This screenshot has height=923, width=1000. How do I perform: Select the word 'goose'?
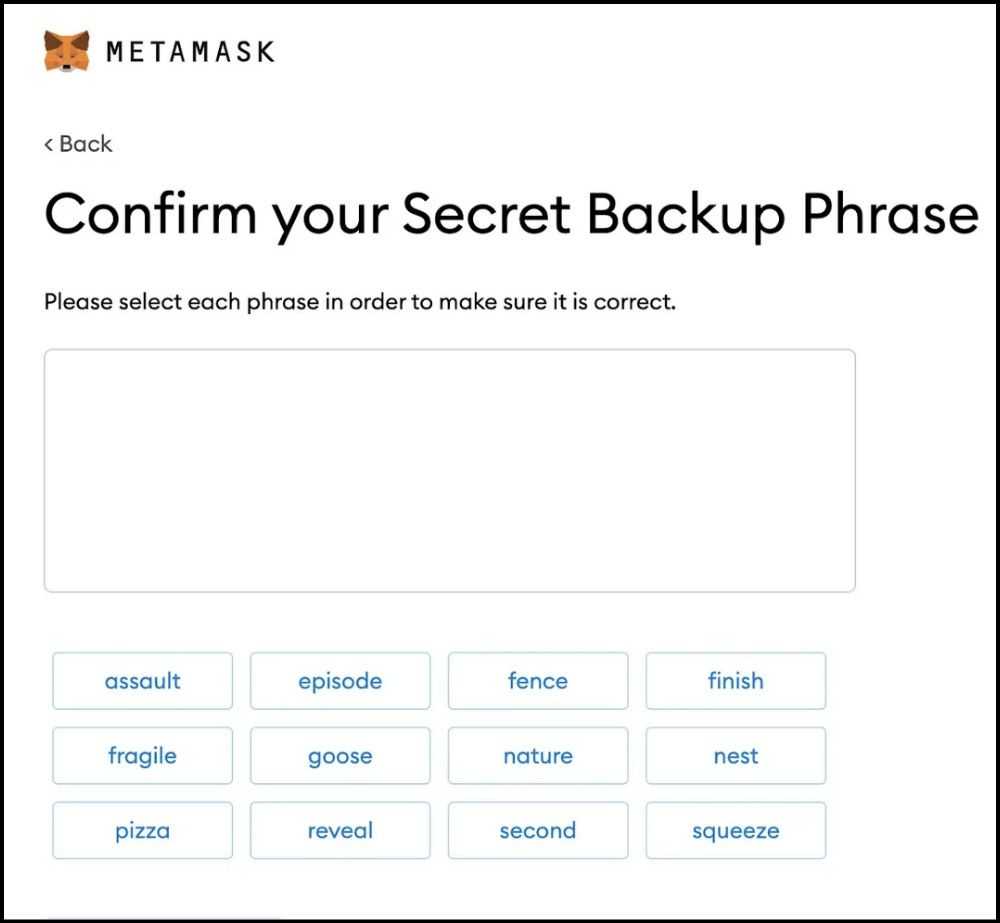[339, 756]
